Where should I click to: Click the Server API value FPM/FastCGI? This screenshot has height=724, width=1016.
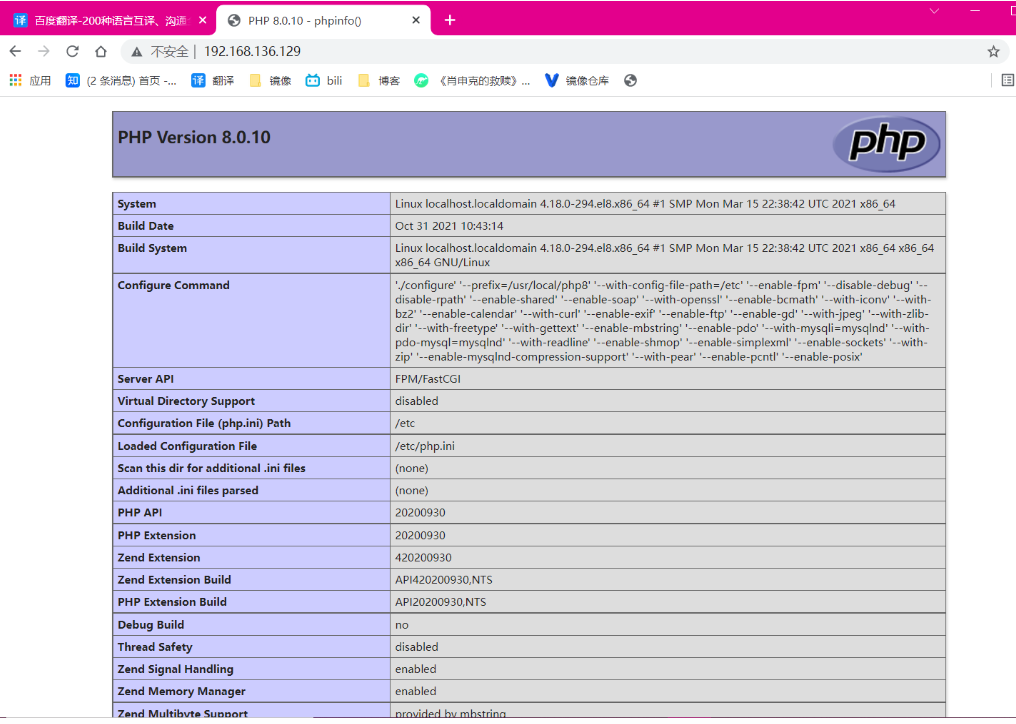point(428,379)
